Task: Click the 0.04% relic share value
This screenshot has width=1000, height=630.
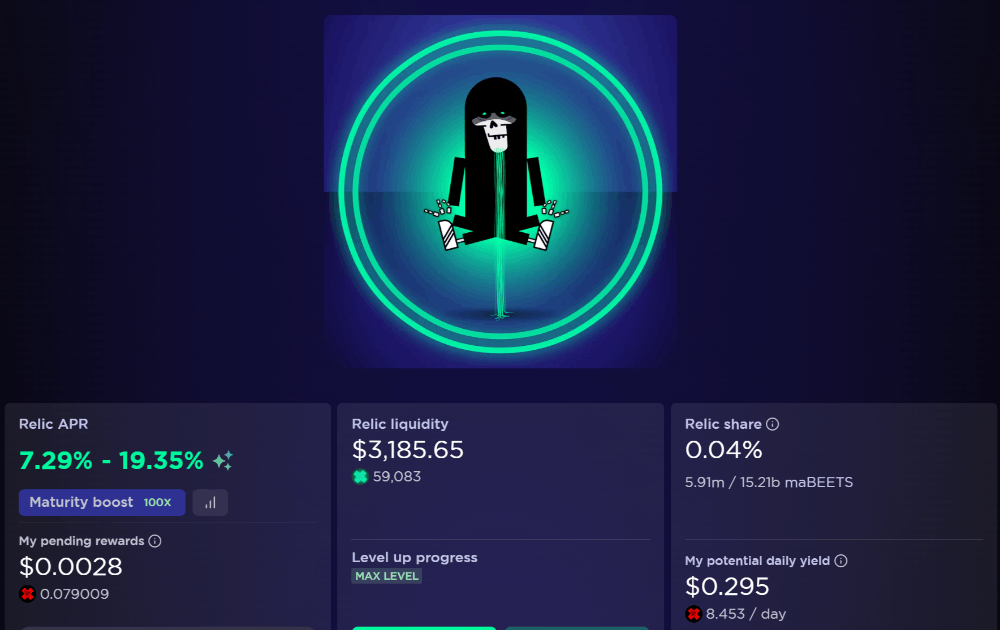Action: 723,450
